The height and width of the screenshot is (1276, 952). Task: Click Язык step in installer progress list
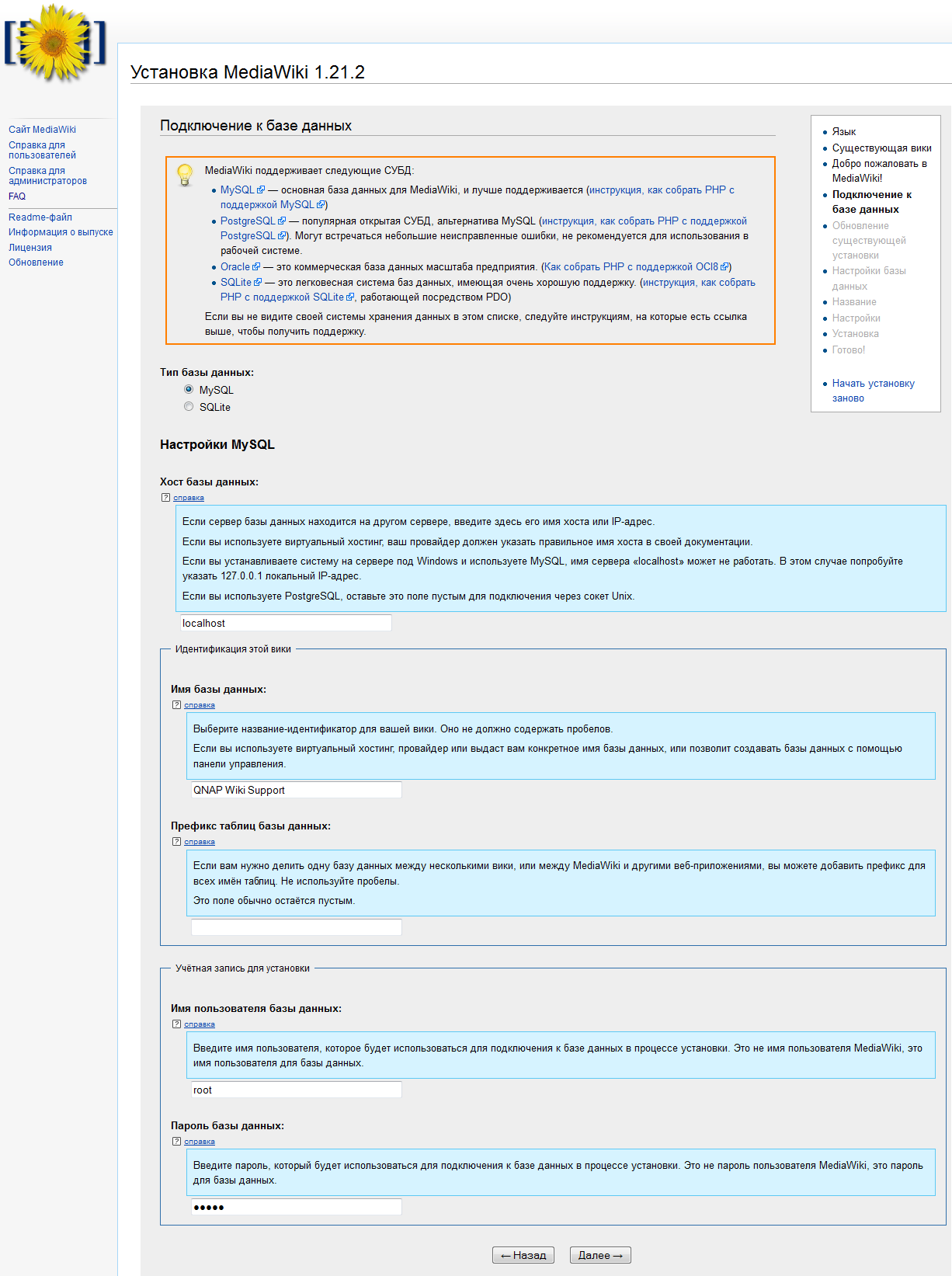844,132
